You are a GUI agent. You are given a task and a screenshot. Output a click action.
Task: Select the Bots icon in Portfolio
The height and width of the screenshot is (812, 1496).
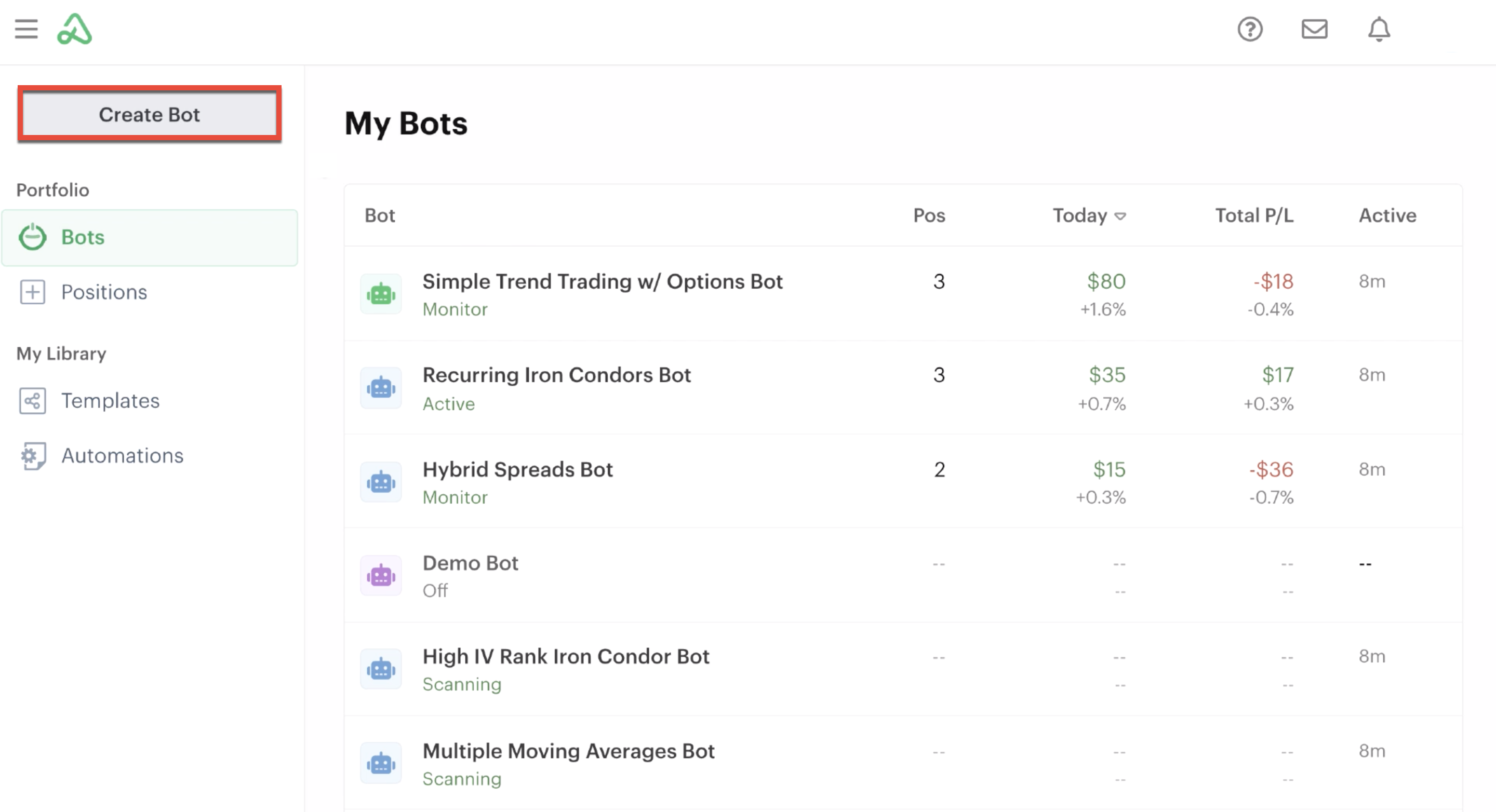click(x=33, y=237)
